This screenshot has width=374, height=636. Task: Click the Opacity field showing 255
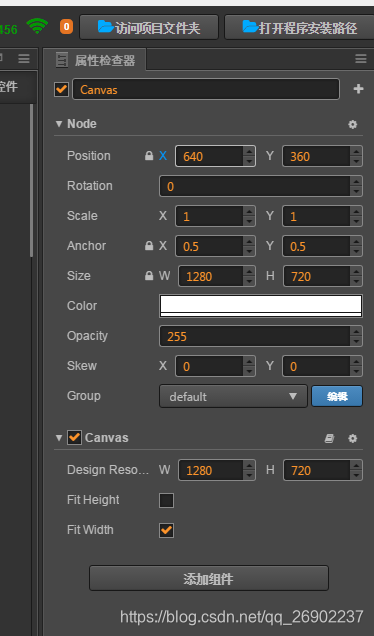(255, 336)
